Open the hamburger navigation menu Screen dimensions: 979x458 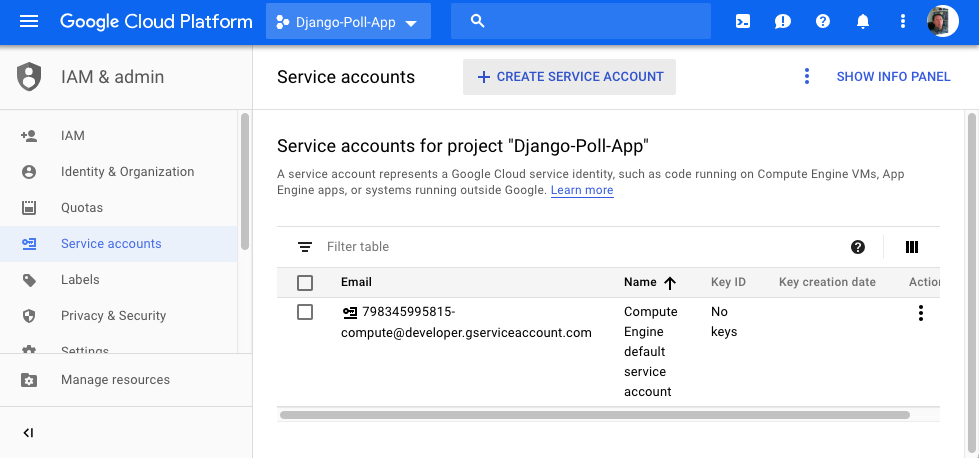click(x=29, y=22)
